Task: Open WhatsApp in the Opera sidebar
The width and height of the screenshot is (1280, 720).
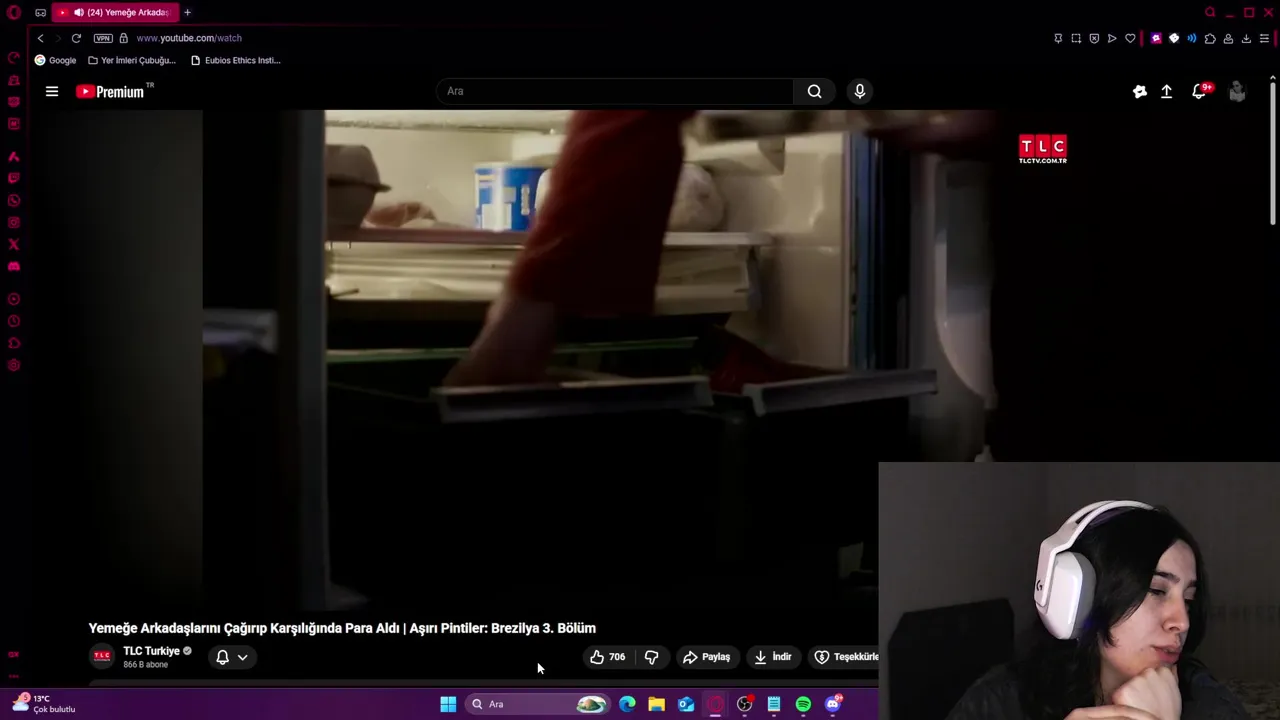Action: (14, 200)
